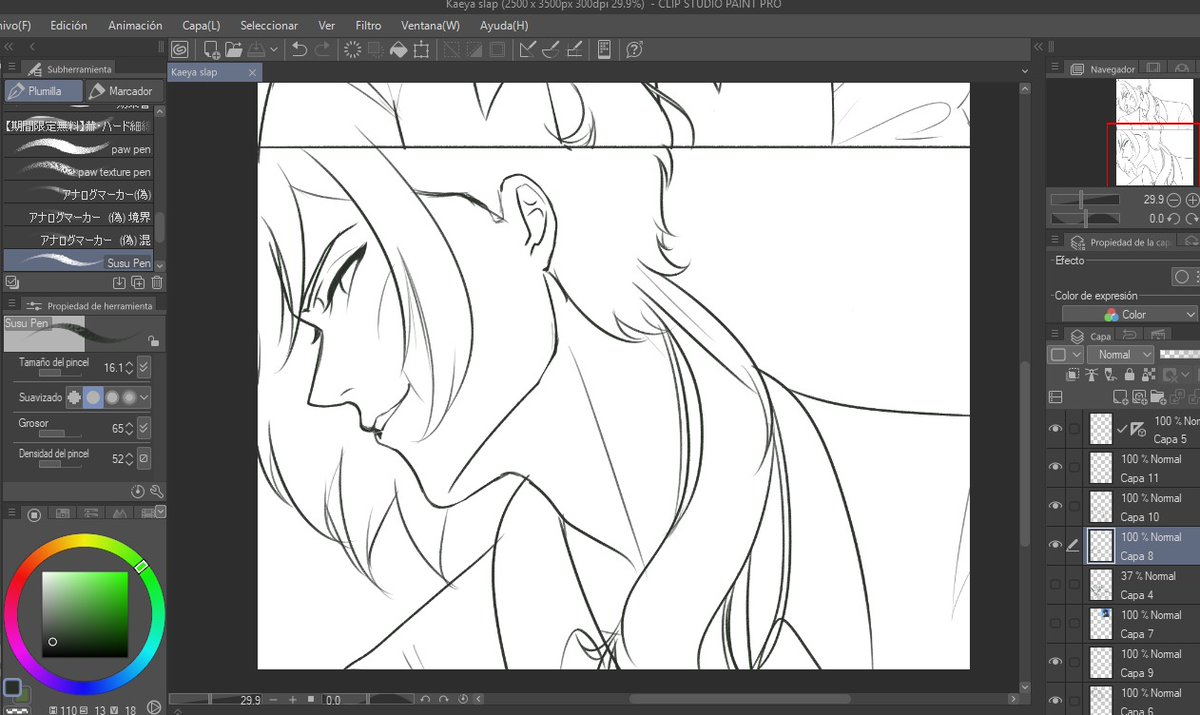The image size is (1200, 715).
Task: Select second Suavizado anti-aliasing option
Action: [x=93, y=397]
